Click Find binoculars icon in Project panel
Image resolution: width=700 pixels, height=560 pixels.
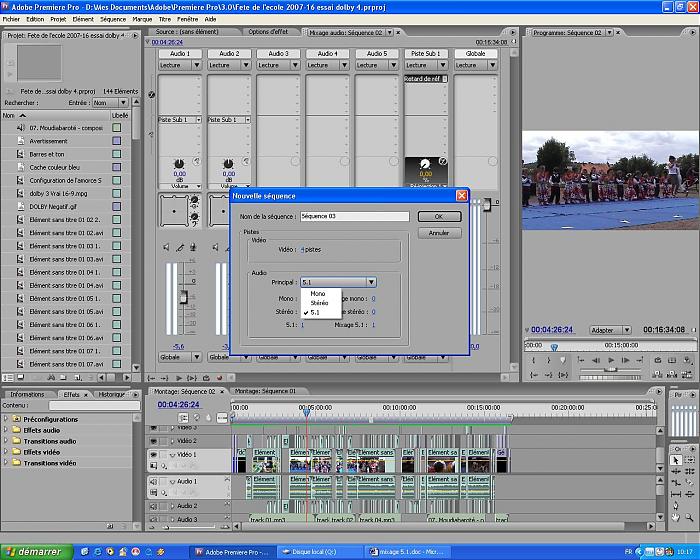click(51, 377)
